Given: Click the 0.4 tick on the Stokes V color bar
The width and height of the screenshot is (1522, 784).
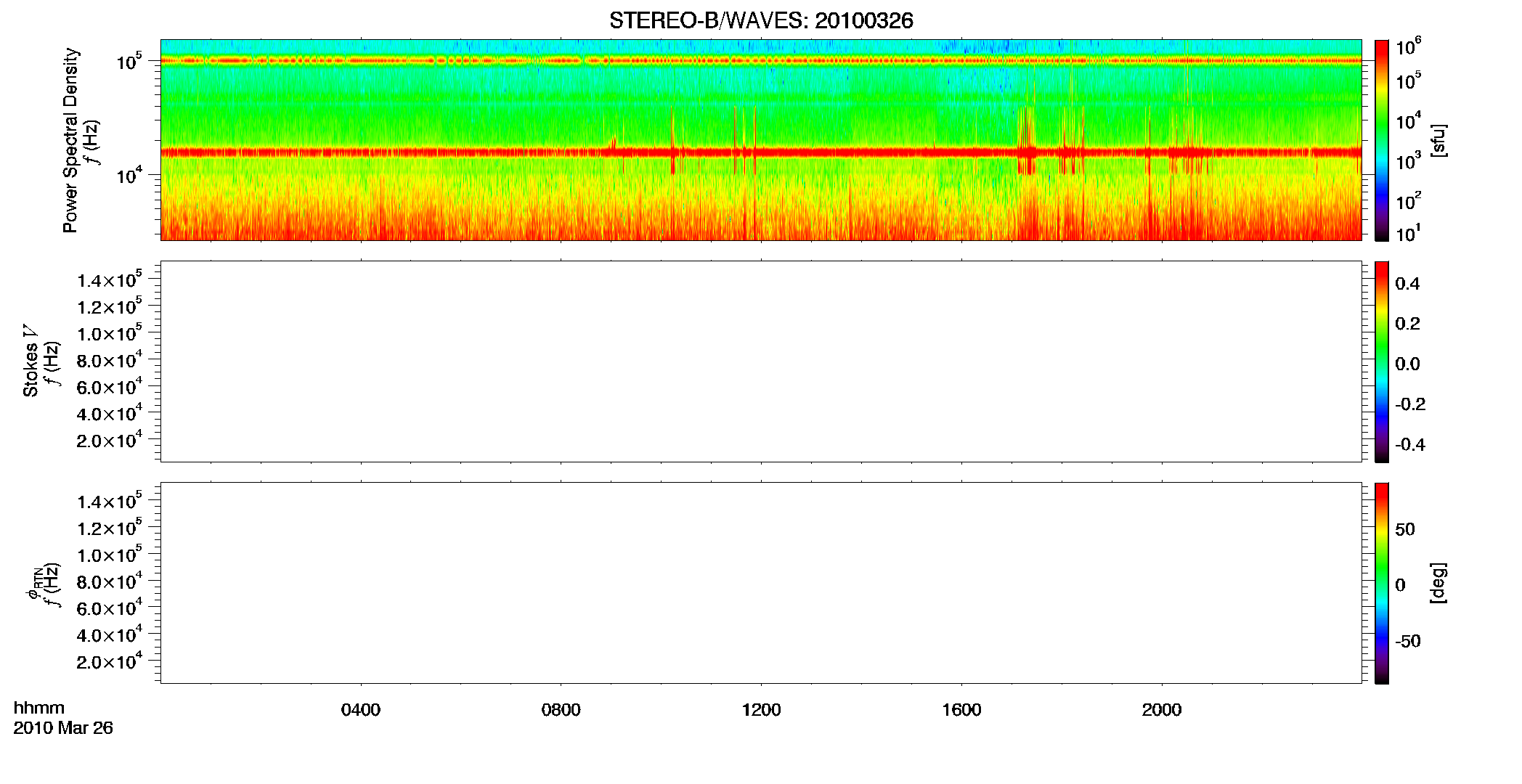Looking at the screenshot, I should pyautogui.click(x=1407, y=284).
